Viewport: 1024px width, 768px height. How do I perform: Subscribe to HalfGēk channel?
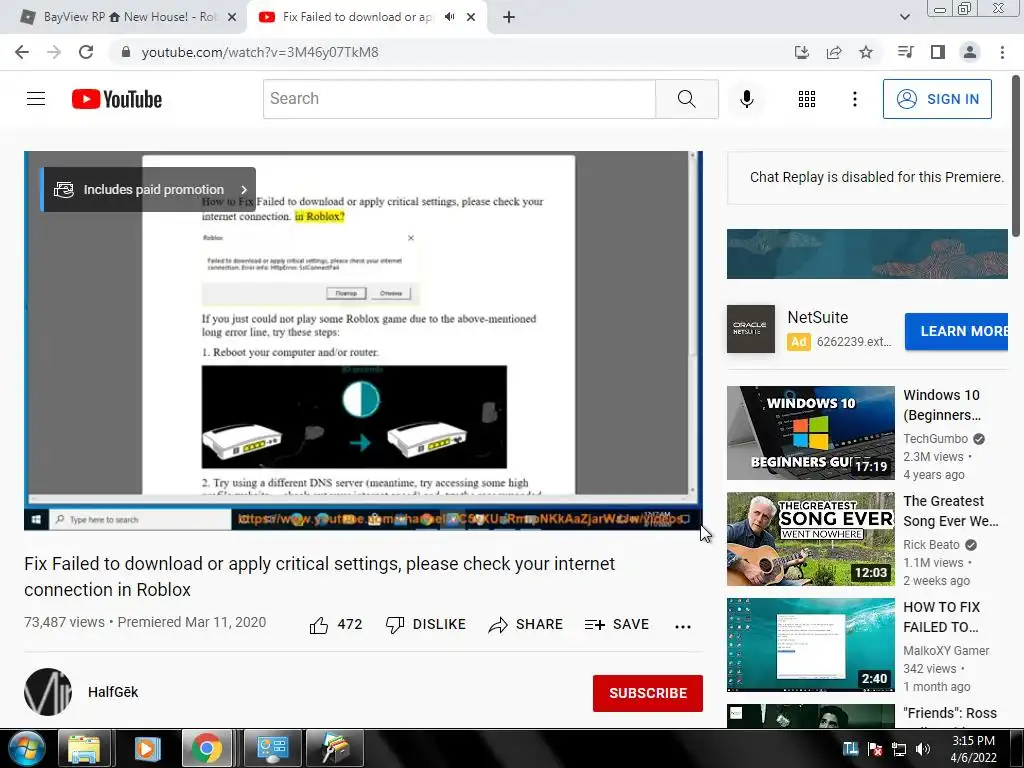648,693
